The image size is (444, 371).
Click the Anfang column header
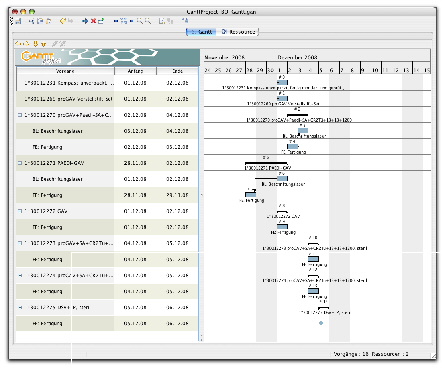[135, 71]
